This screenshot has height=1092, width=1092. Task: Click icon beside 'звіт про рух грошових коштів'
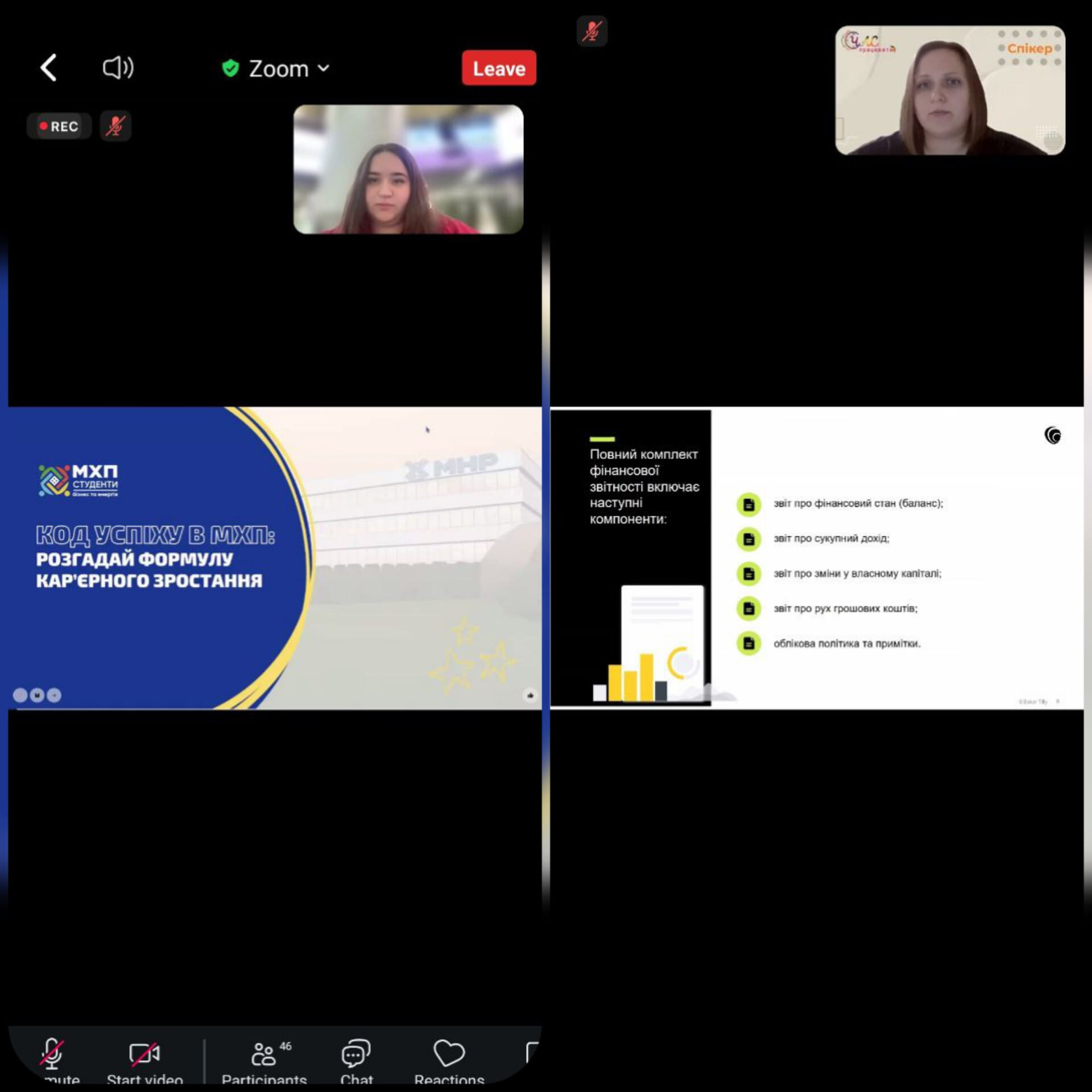tap(748, 609)
